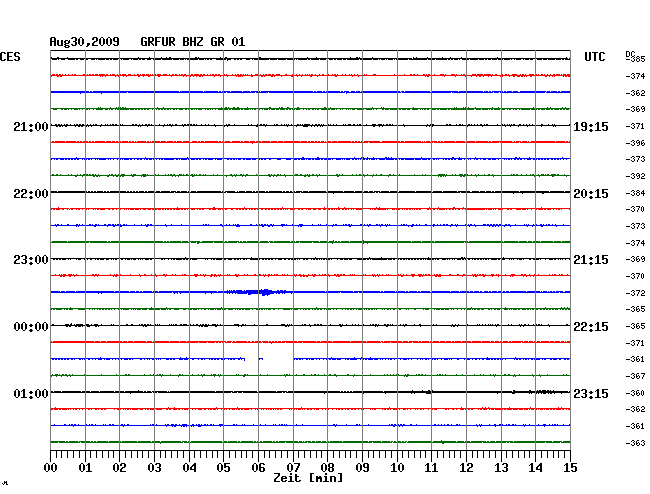Click the "20:15" UTC time label
650x494 pixels.
[591, 194]
